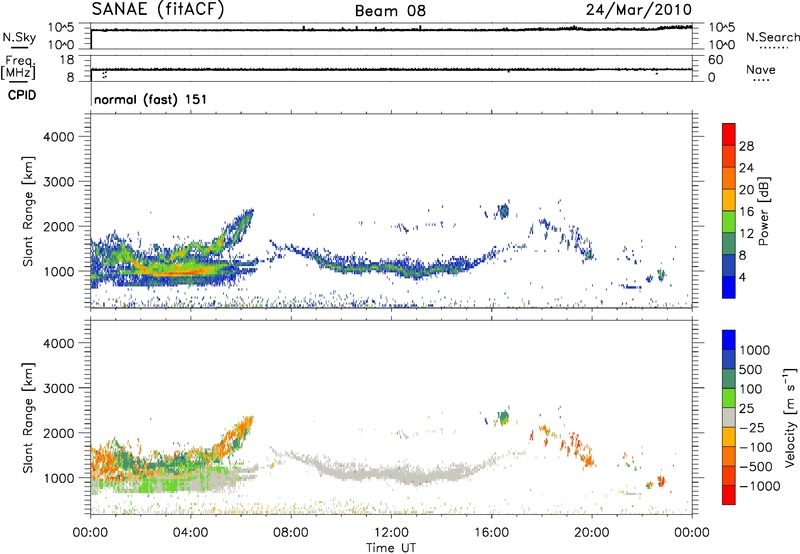800x554 pixels.
Task: Select the 4 value on Power colorbar
Action: pos(742,277)
